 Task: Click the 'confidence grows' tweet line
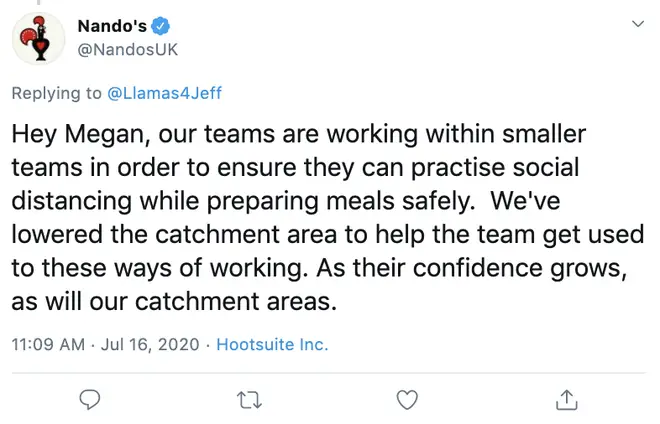click(x=319, y=268)
